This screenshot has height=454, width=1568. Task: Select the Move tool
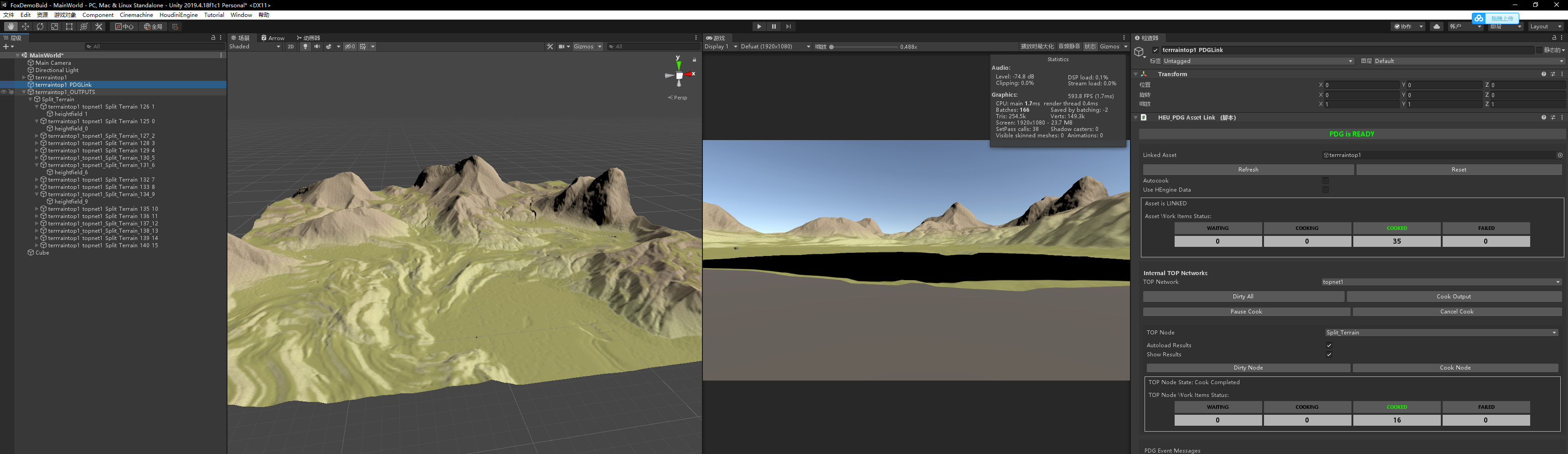(x=26, y=27)
